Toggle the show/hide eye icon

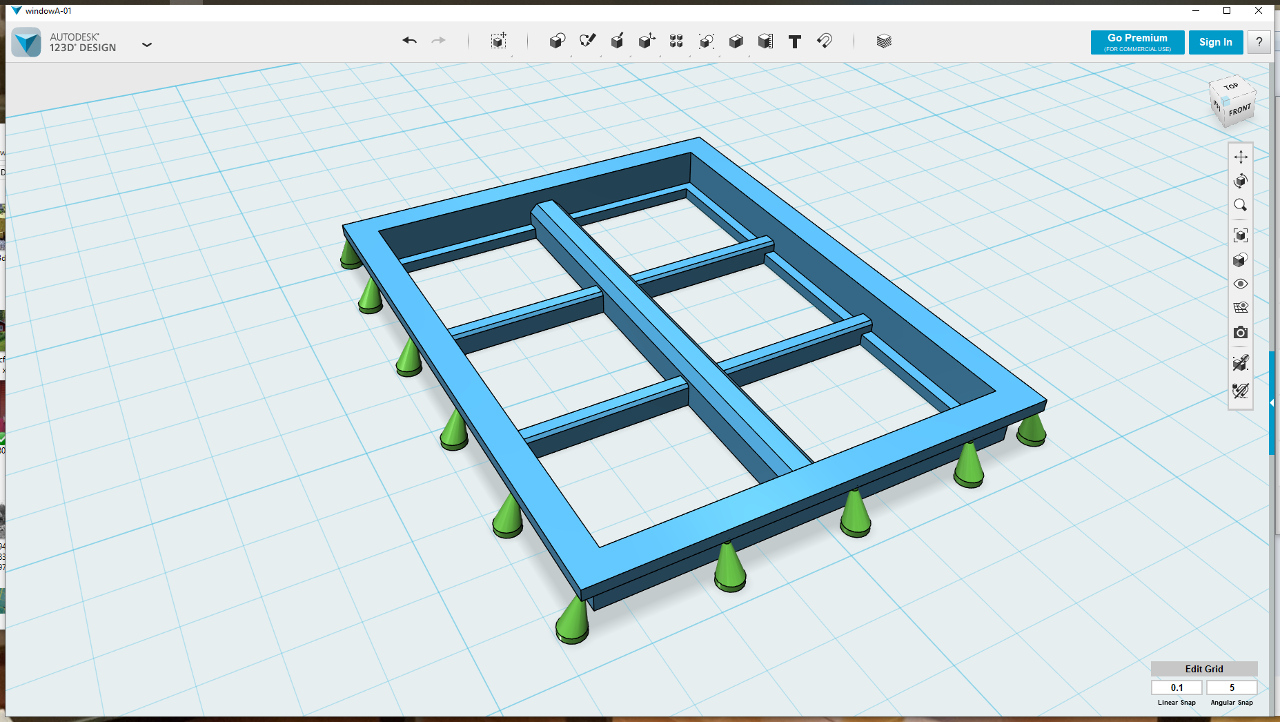(1241, 284)
